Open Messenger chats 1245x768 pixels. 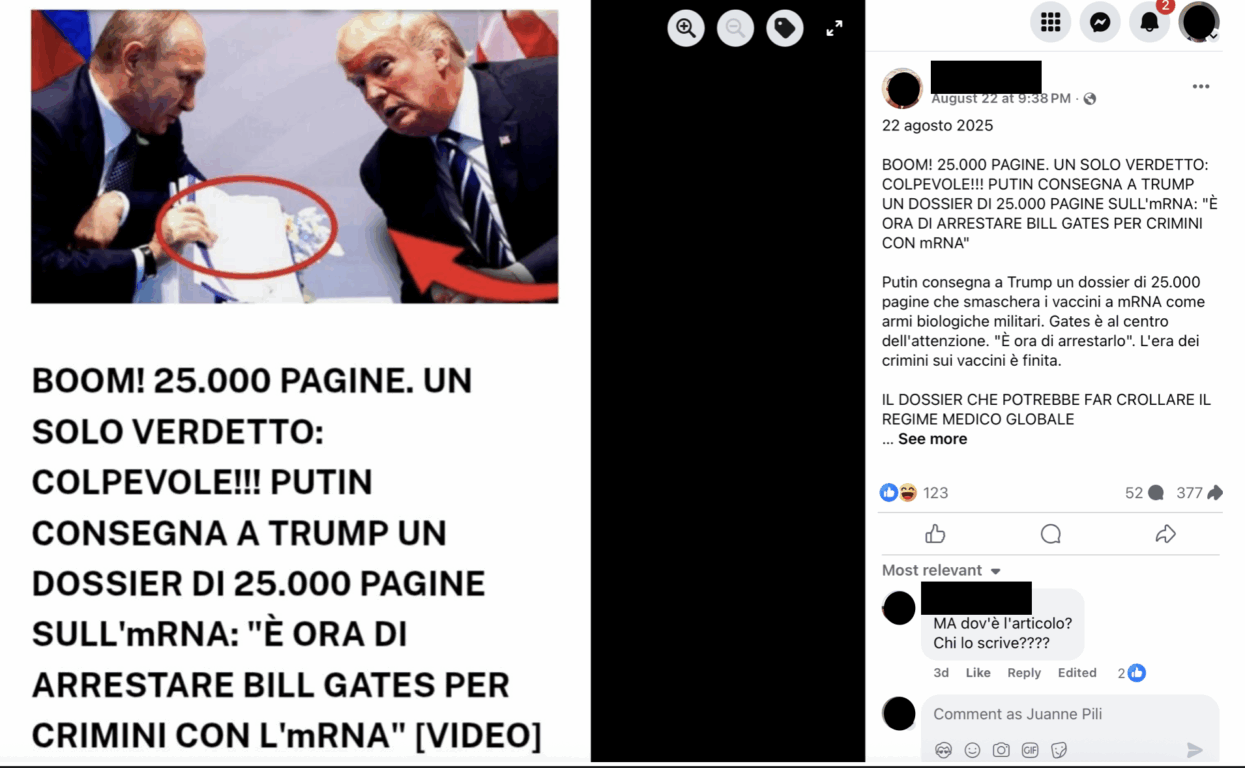click(x=1100, y=22)
